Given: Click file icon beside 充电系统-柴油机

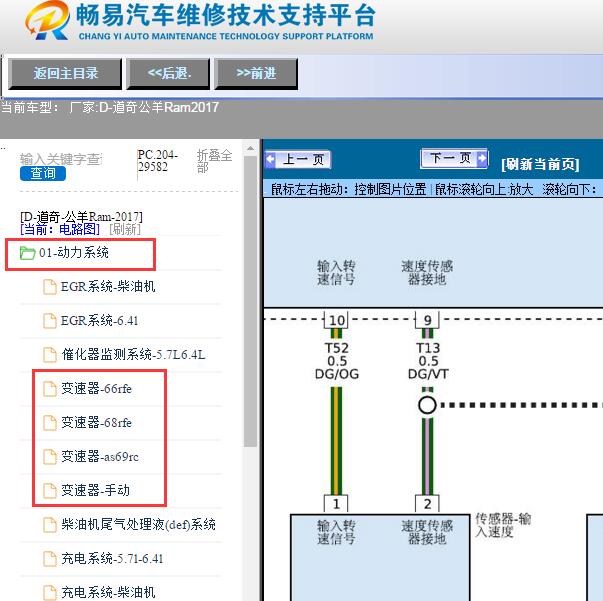Looking at the screenshot, I should pos(50,593).
